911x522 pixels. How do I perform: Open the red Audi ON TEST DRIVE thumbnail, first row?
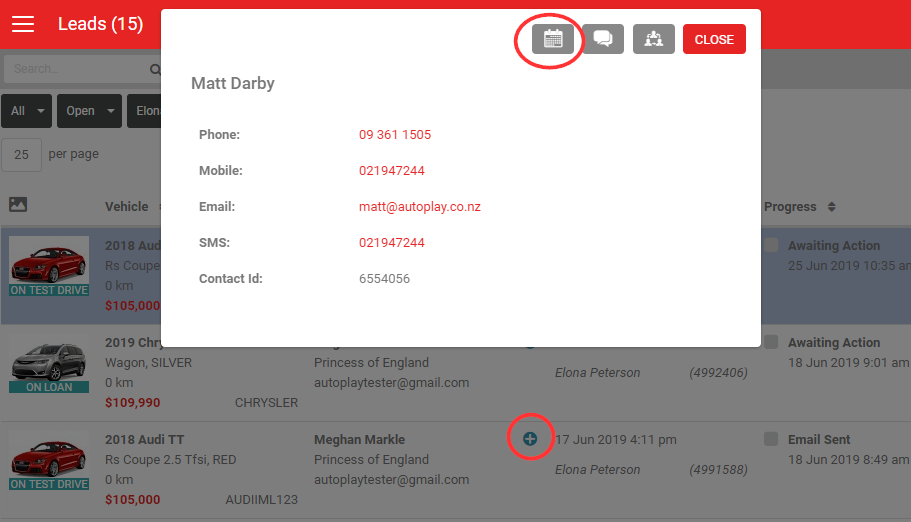[x=49, y=266]
